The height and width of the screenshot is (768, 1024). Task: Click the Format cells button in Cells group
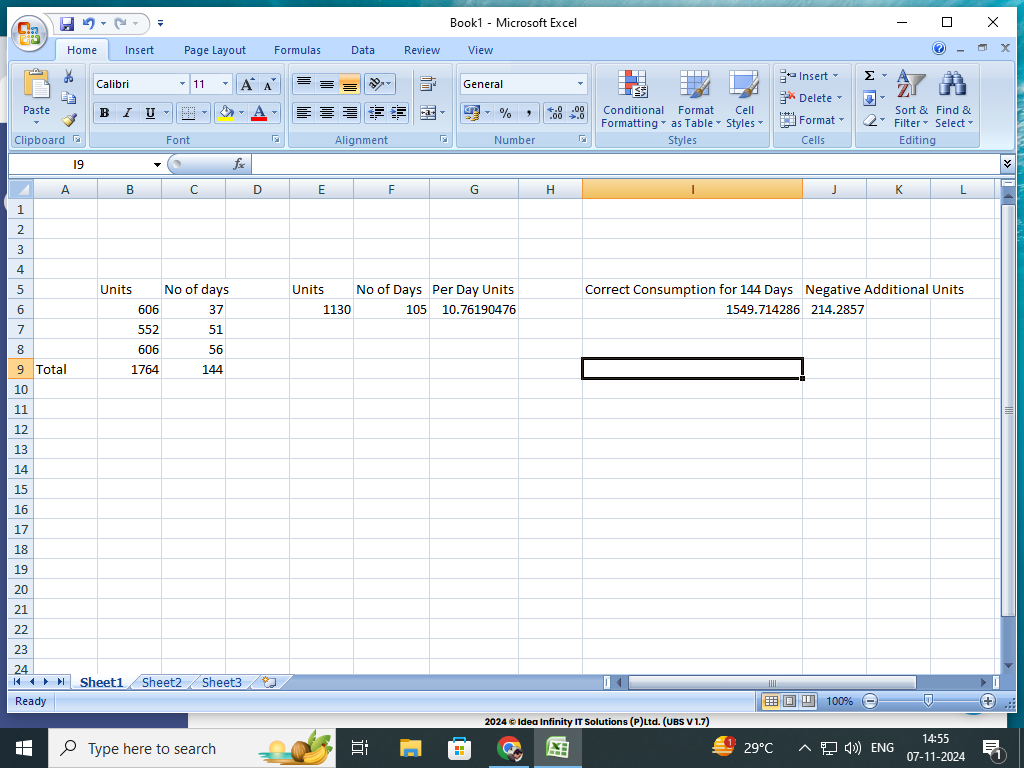(x=812, y=120)
